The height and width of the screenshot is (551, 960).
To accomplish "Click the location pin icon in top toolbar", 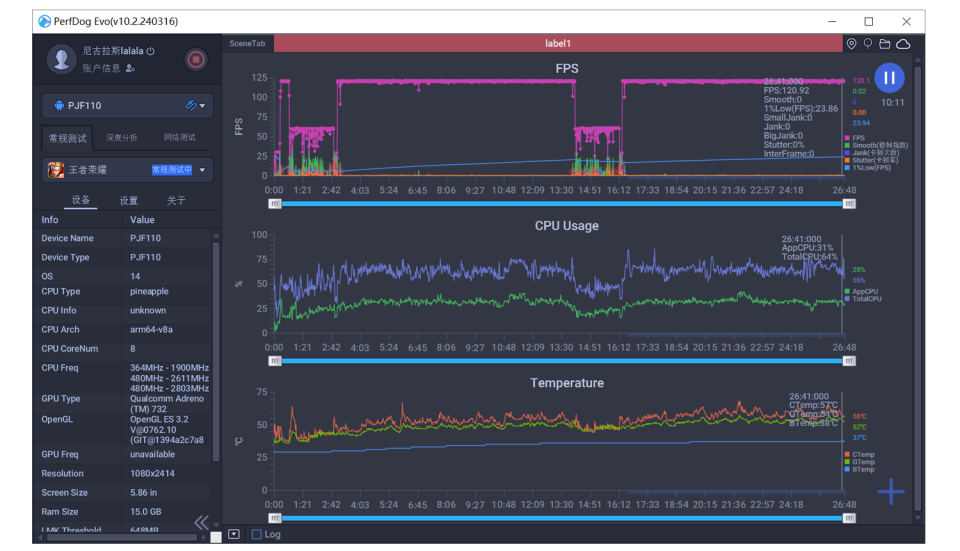I will (x=851, y=44).
